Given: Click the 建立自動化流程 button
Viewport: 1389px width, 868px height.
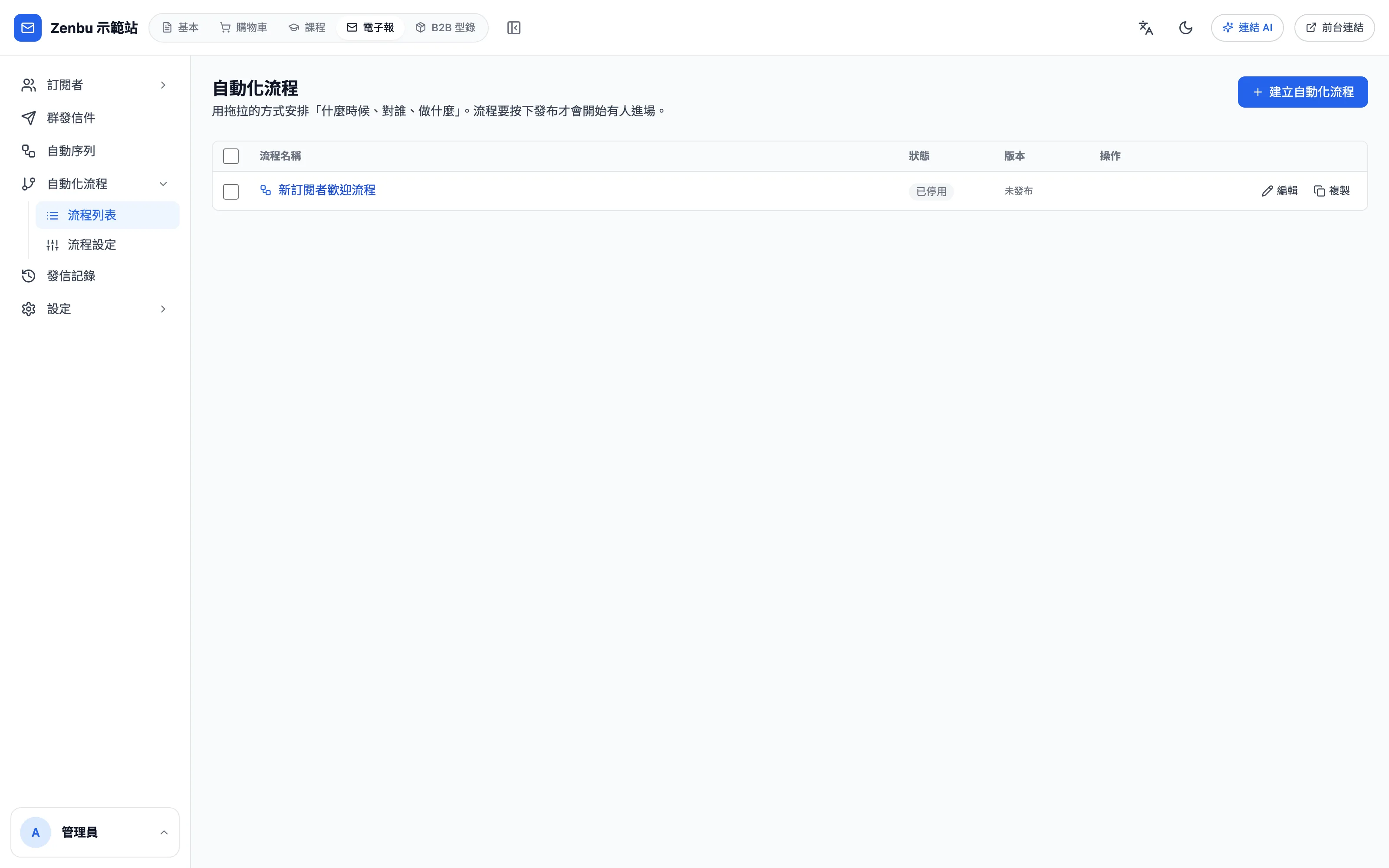Looking at the screenshot, I should pos(1302,92).
